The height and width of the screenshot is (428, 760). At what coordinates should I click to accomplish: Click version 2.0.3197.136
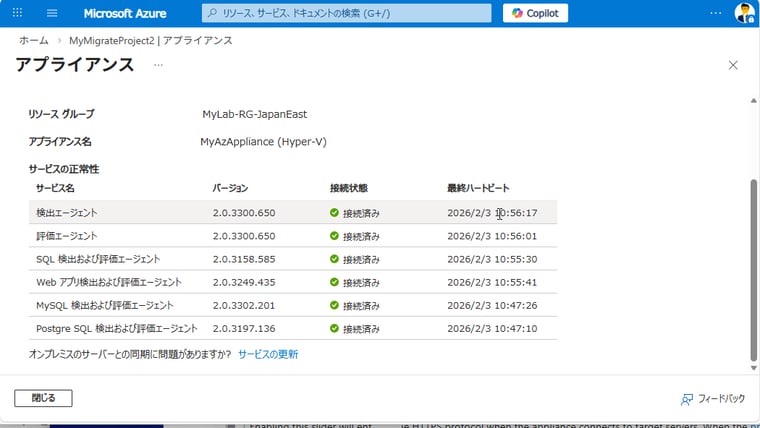pos(244,329)
